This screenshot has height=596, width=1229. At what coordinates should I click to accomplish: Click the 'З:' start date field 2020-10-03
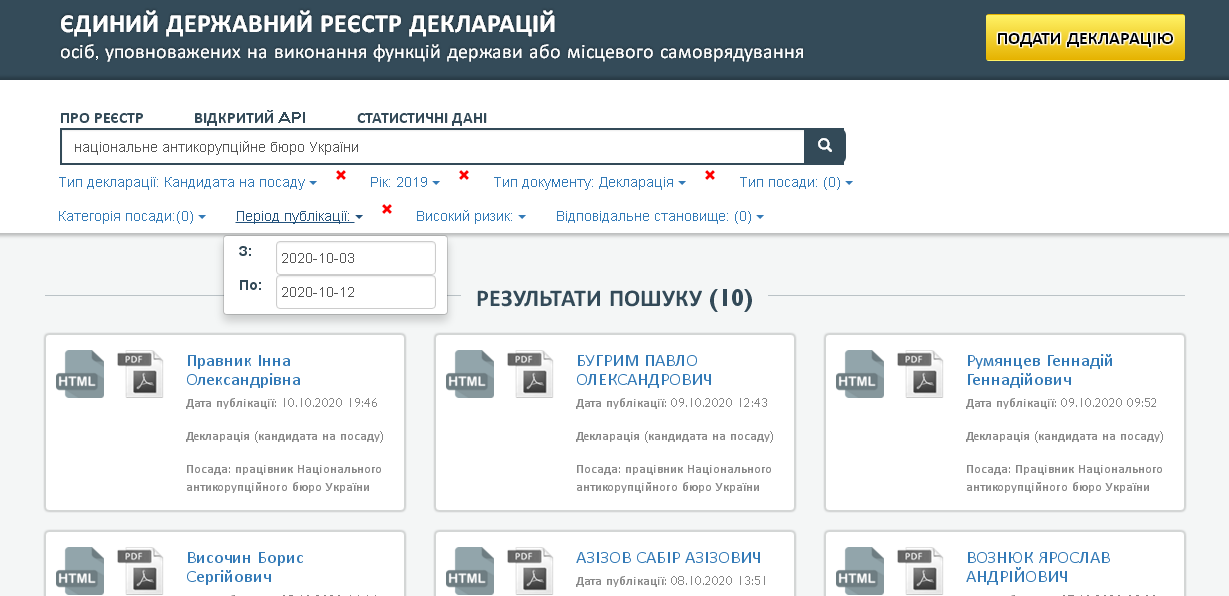point(356,258)
